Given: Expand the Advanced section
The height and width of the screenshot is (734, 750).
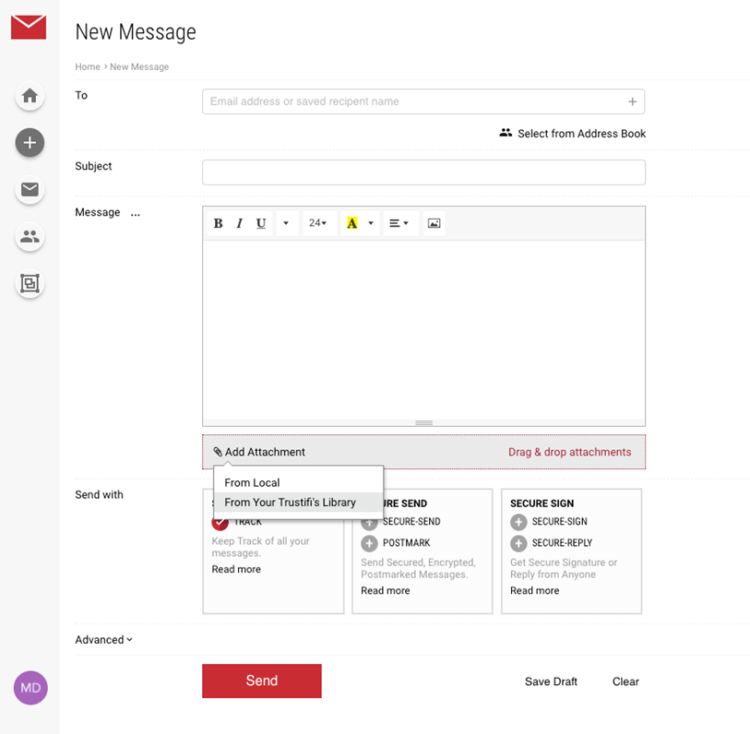Looking at the screenshot, I should [x=103, y=640].
